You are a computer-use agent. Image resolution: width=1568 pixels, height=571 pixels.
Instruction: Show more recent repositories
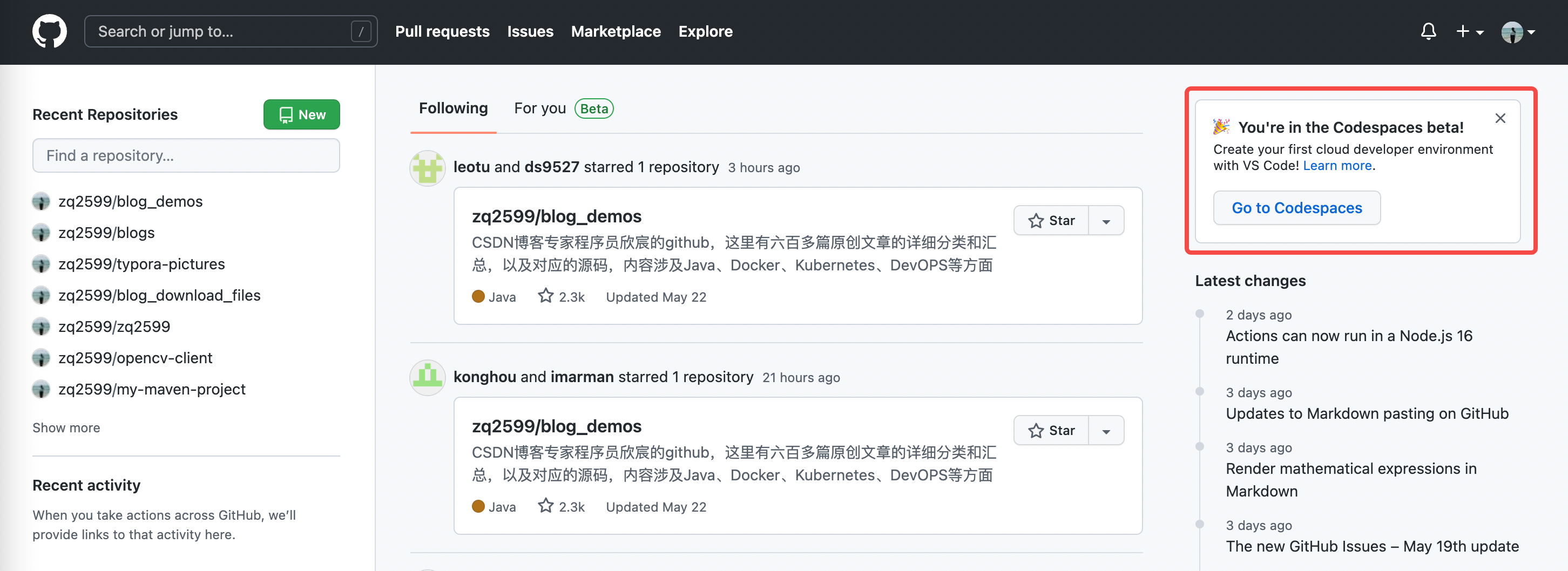tap(66, 427)
